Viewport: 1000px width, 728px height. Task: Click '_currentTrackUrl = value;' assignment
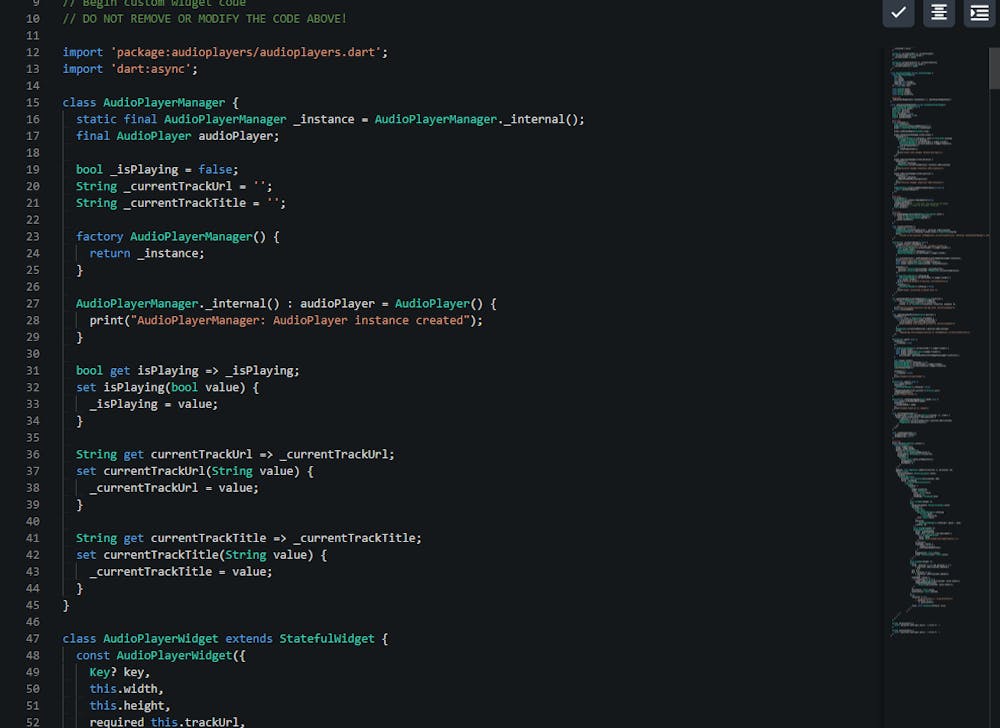[x=174, y=488]
